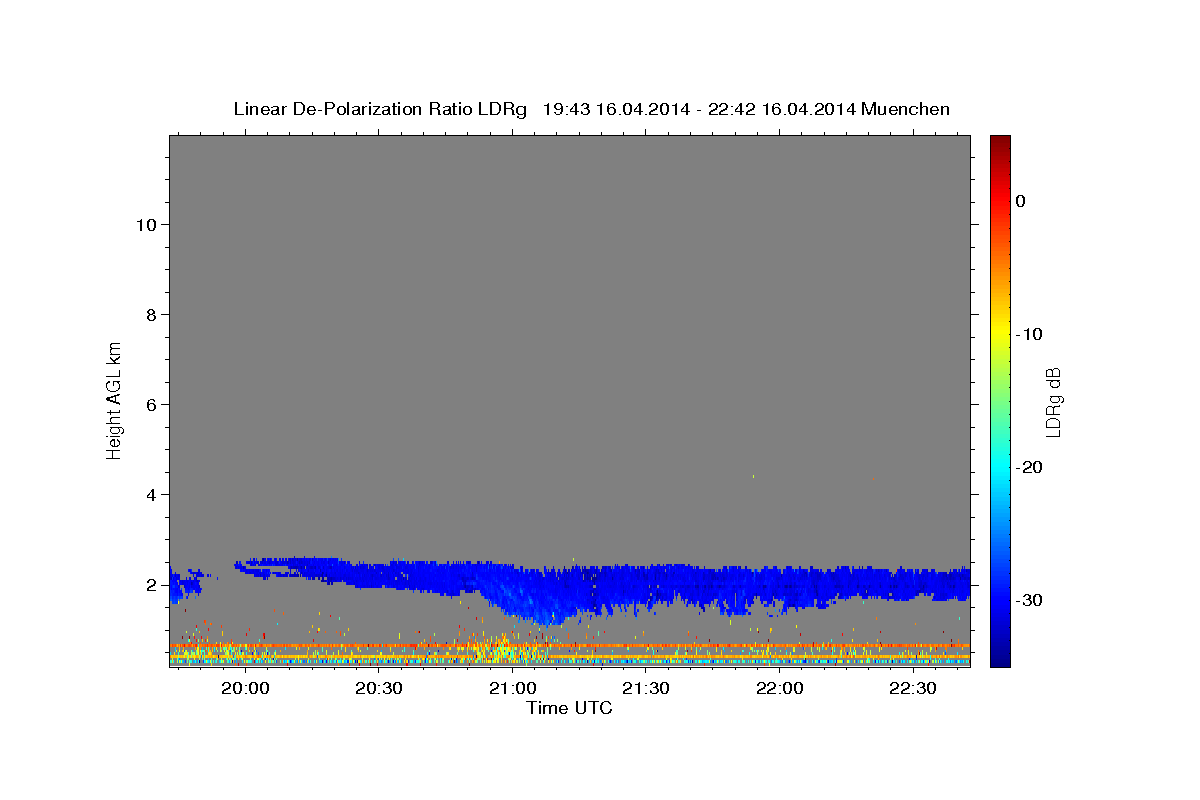Click the height label 10

click(x=145, y=224)
